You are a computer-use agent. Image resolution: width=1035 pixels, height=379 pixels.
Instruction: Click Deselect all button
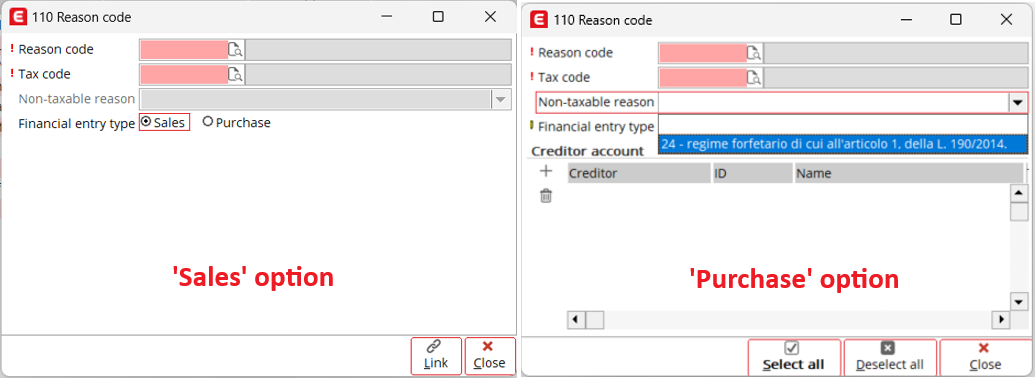(x=890, y=357)
